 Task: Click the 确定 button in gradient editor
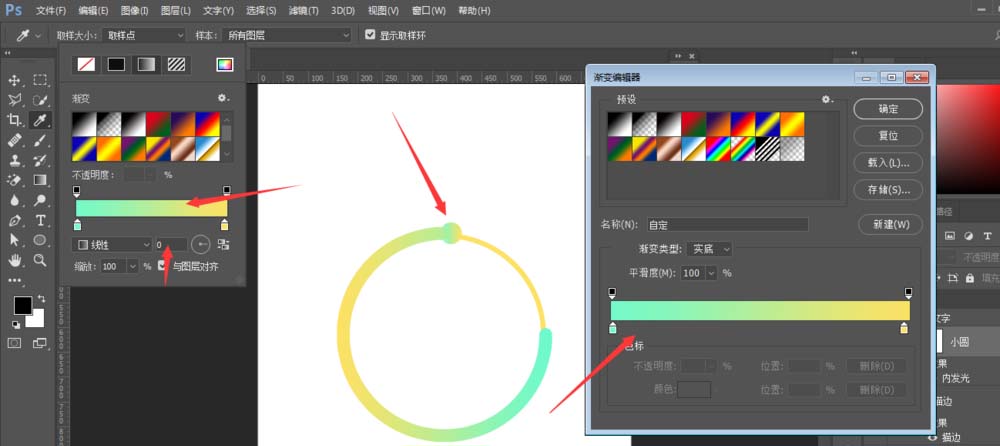point(888,109)
